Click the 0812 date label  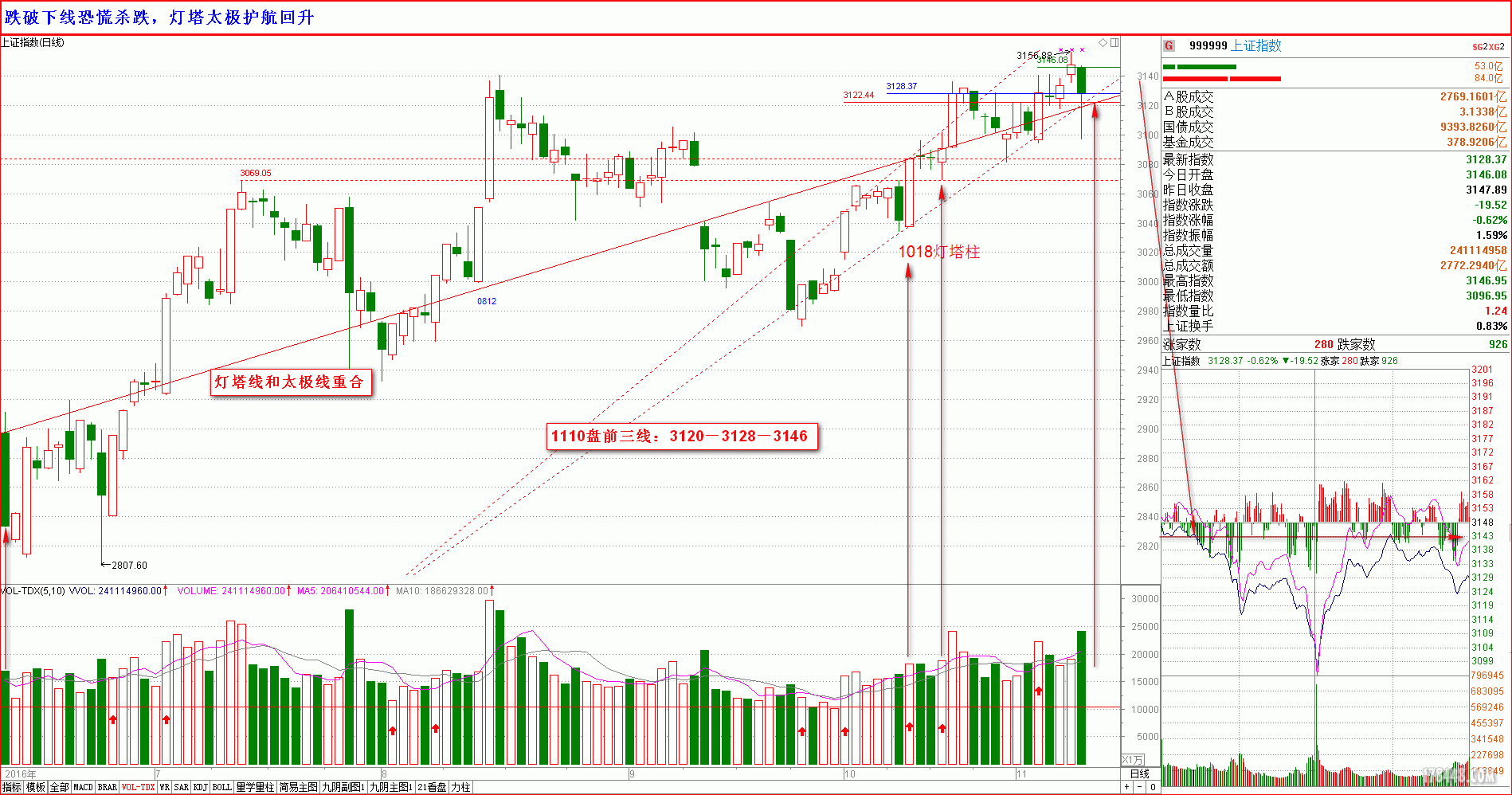487,301
